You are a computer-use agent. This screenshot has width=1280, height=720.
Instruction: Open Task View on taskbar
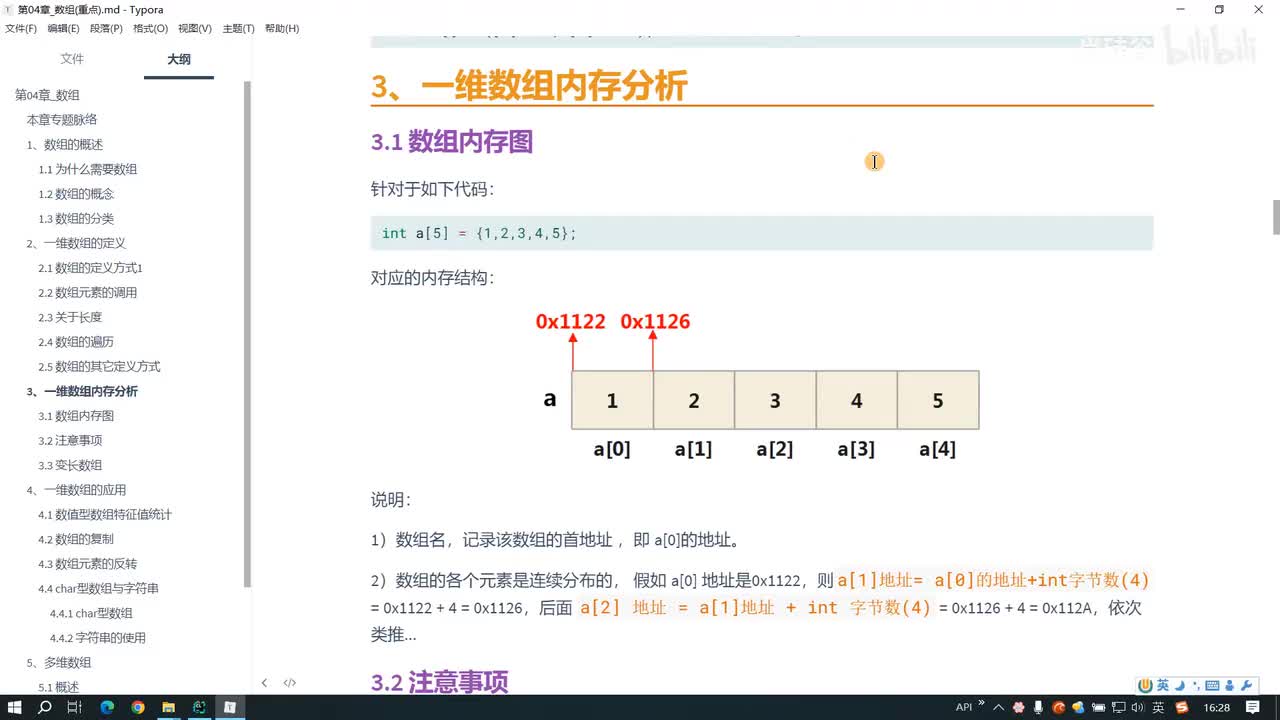pos(75,707)
